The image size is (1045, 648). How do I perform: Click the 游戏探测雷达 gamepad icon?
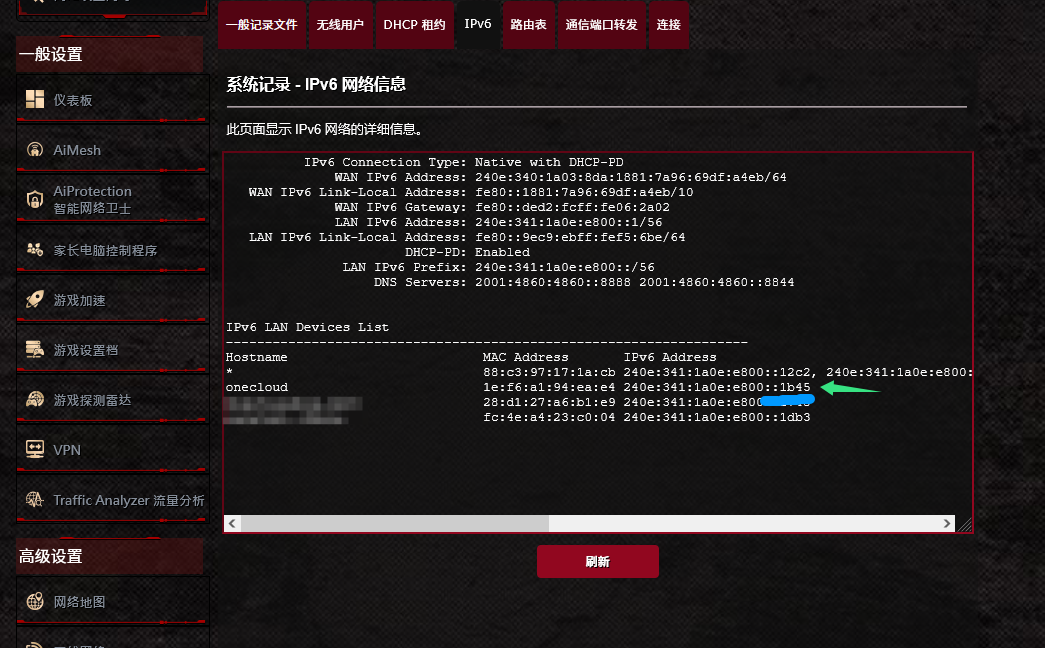pyautogui.click(x=35, y=399)
